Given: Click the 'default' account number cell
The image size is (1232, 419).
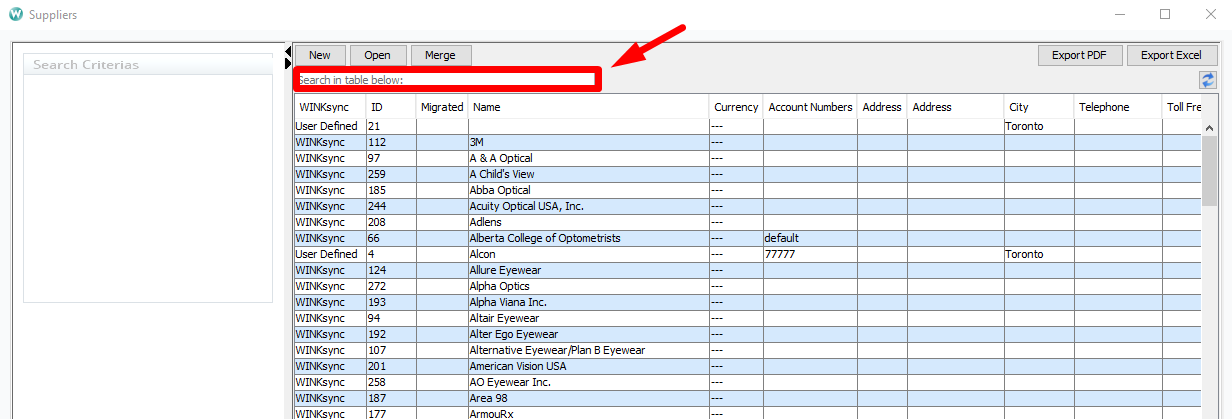Looking at the screenshot, I should click(810, 238).
